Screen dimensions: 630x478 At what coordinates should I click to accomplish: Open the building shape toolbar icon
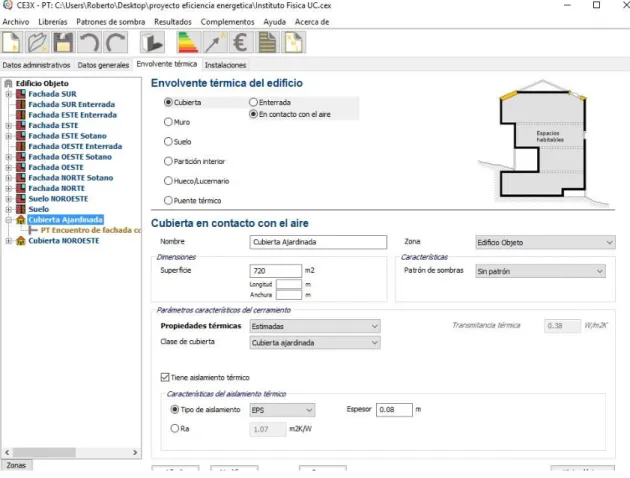pos(152,42)
